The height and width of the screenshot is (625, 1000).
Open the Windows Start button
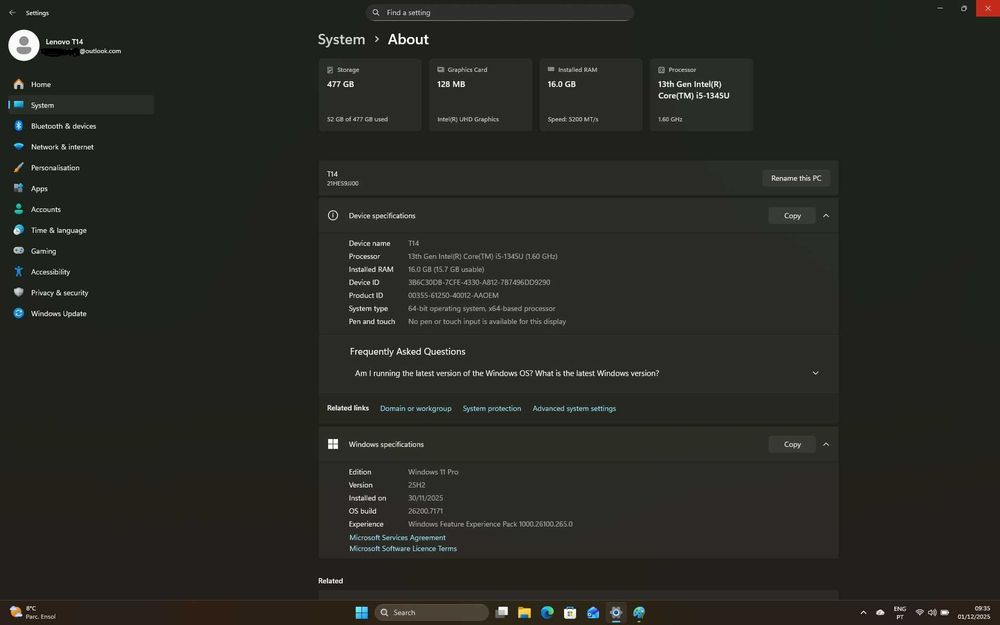click(362, 612)
